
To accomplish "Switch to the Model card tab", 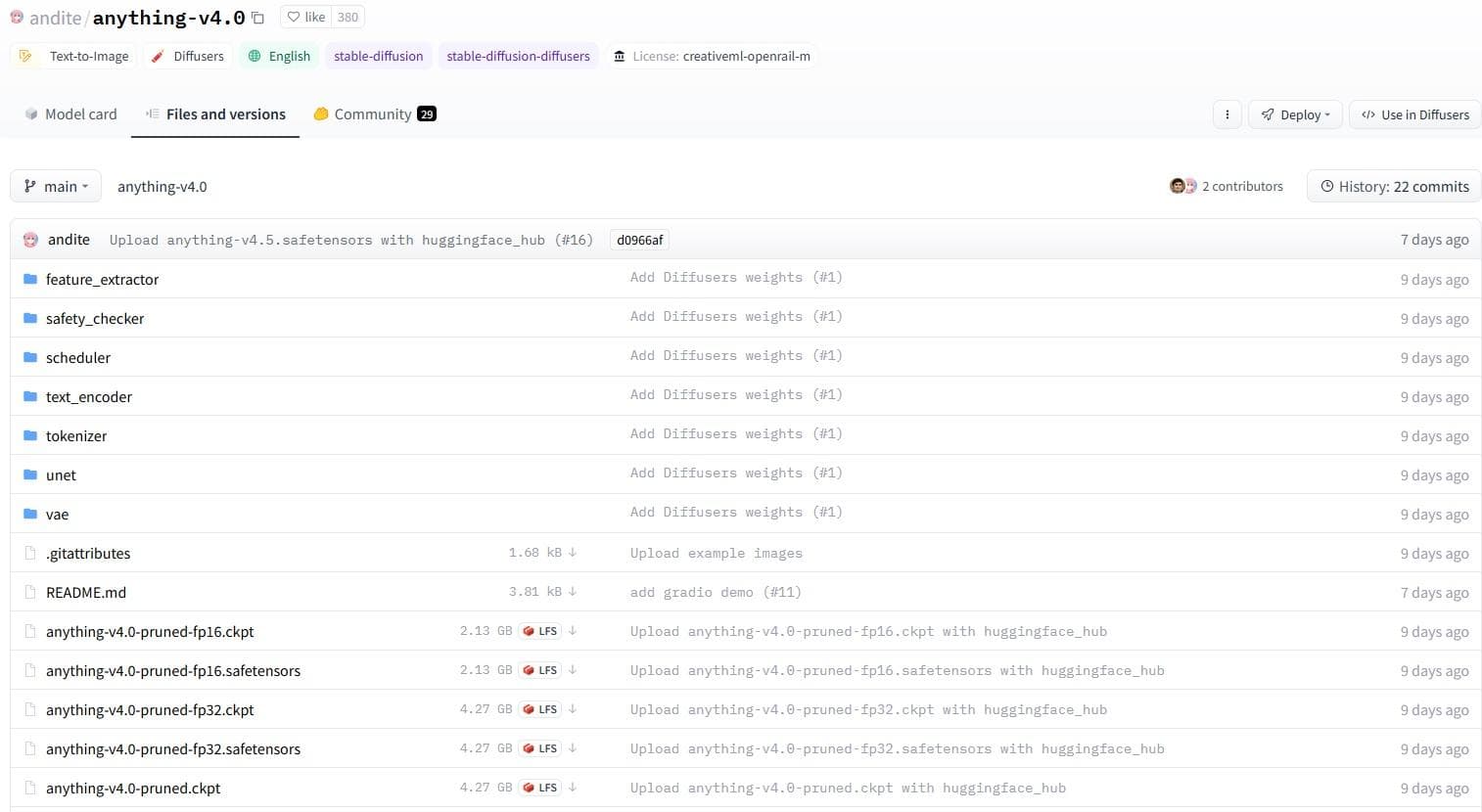I will click(x=70, y=114).
